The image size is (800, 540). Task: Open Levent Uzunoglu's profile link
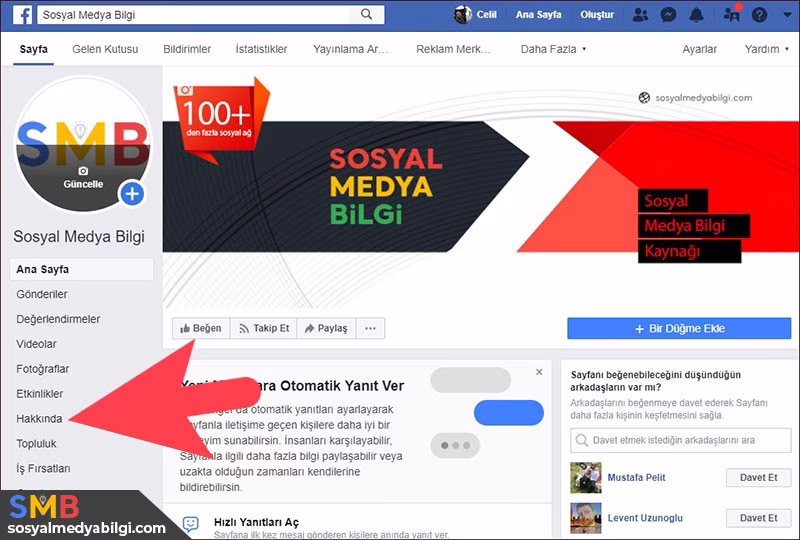645,518
